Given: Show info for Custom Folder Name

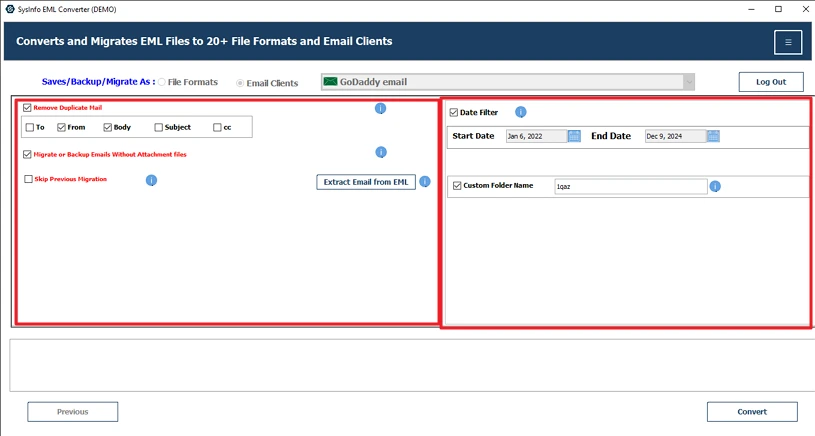Looking at the screenshot, I should tap(715, 186).
